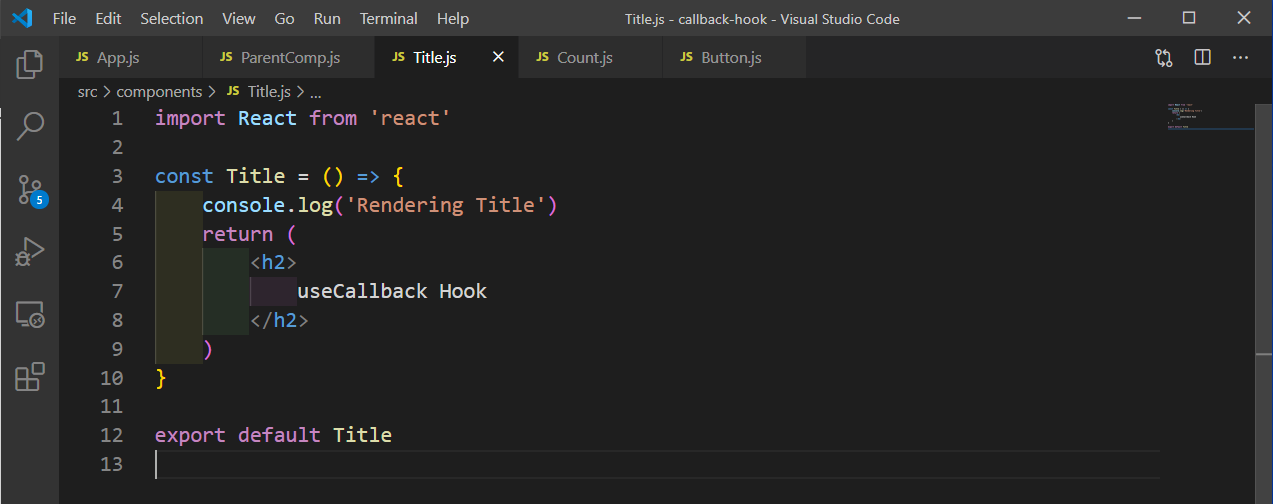The height and width of the screenshot is (504, 1273).
Task: Click line number 10 in gutter
Action: tap(112, 378)
